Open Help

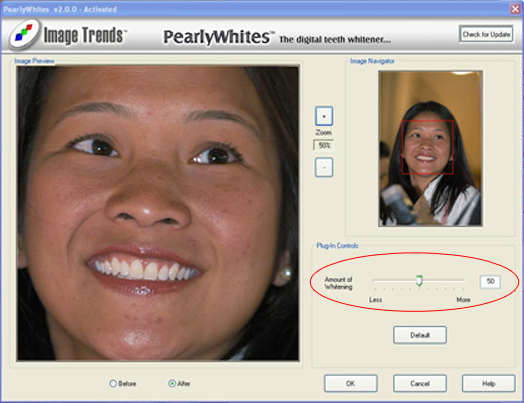[489, 383]
